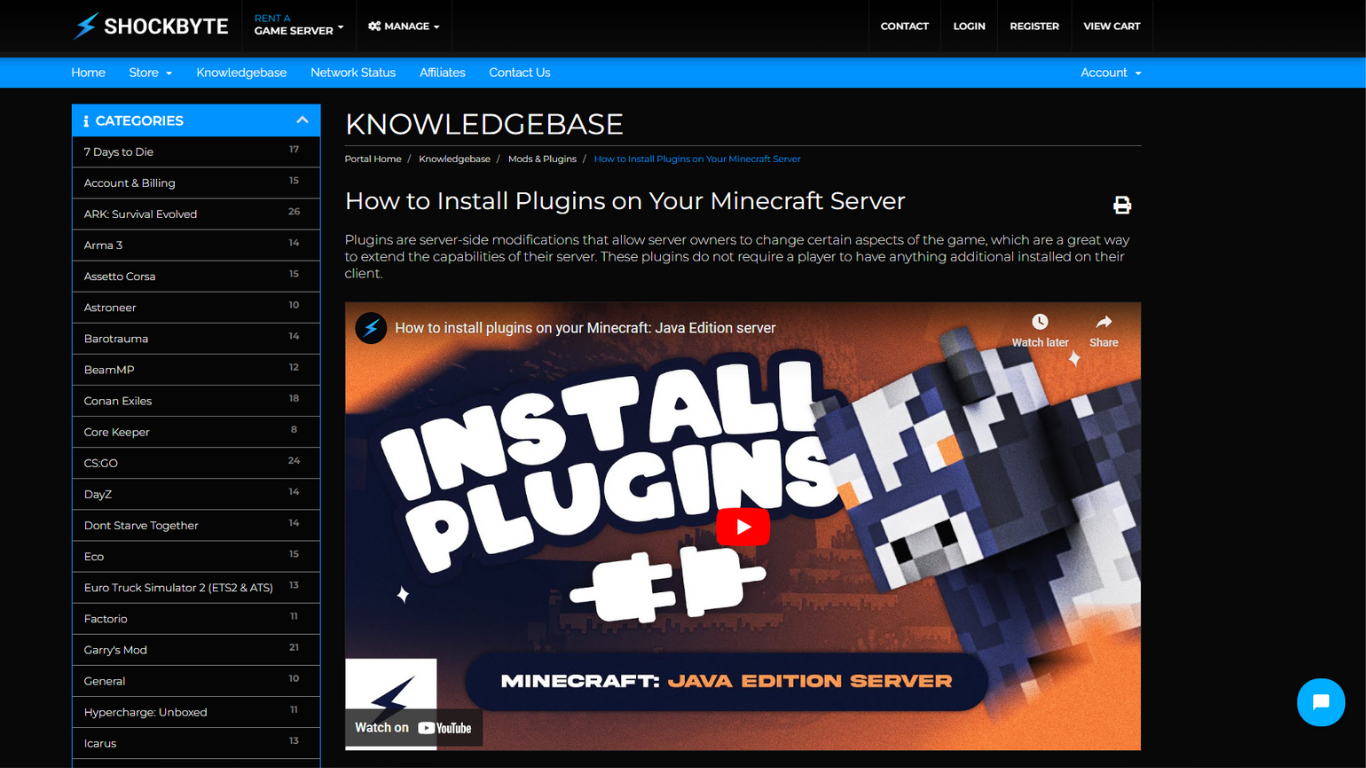The height and width of the screenshot is (768, 1366).
Task: Select Network Status in navigation
Action: [x=353, y=73]
